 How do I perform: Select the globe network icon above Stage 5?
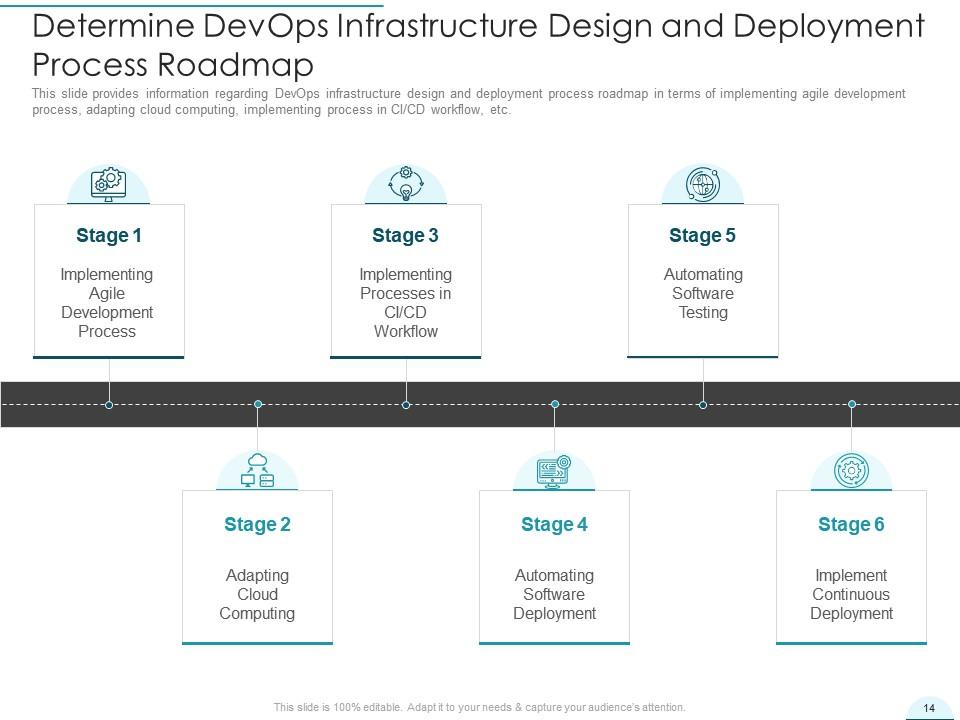[x=703, y=182]
